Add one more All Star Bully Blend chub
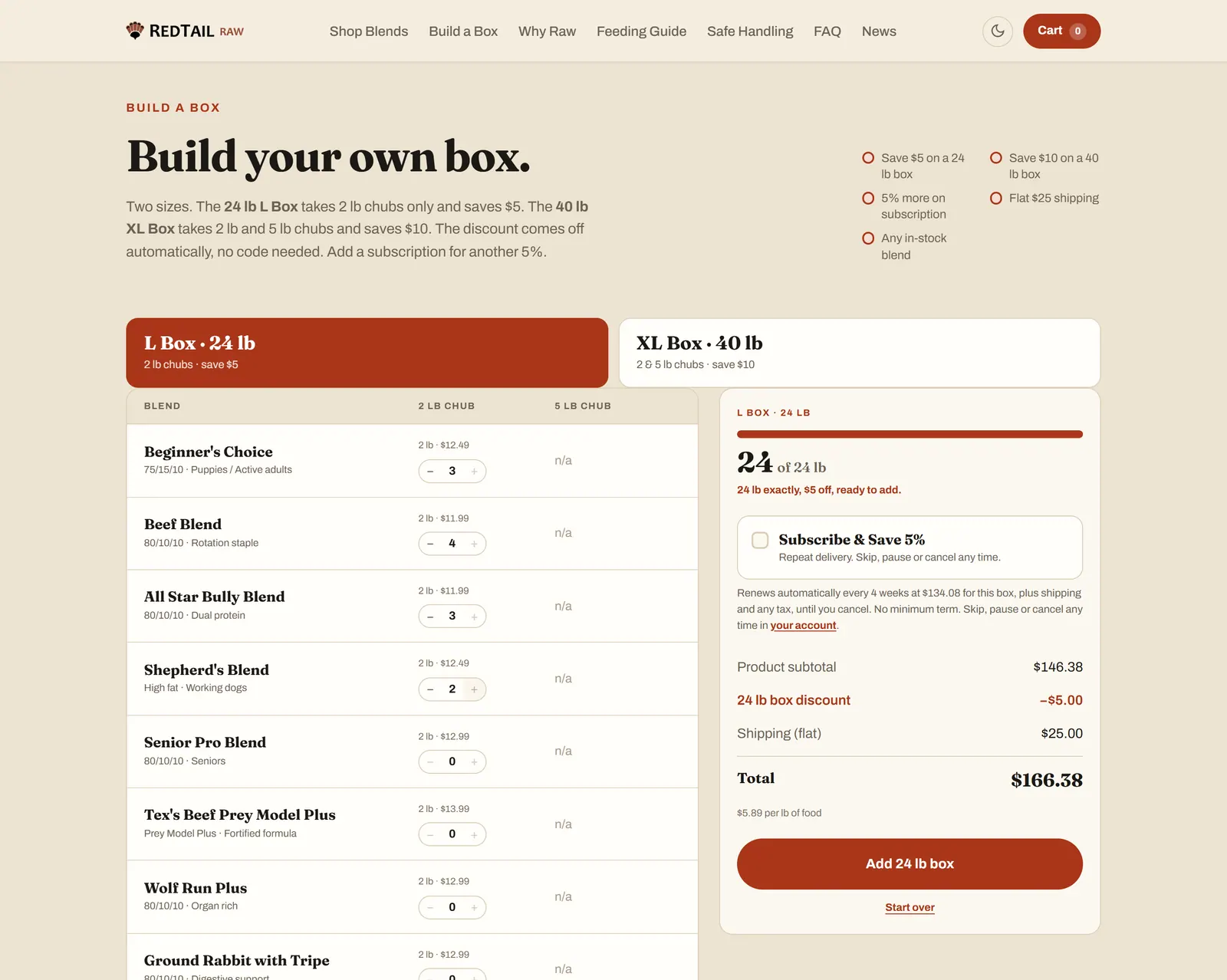This screenshot has height=980, width=1227. pos(474,617)
